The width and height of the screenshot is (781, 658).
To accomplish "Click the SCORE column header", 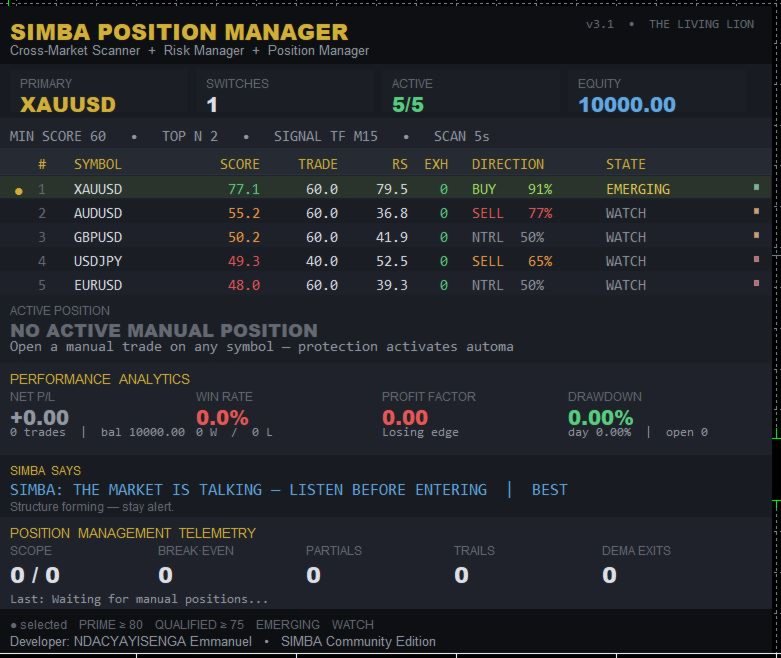I will [240, 164].
